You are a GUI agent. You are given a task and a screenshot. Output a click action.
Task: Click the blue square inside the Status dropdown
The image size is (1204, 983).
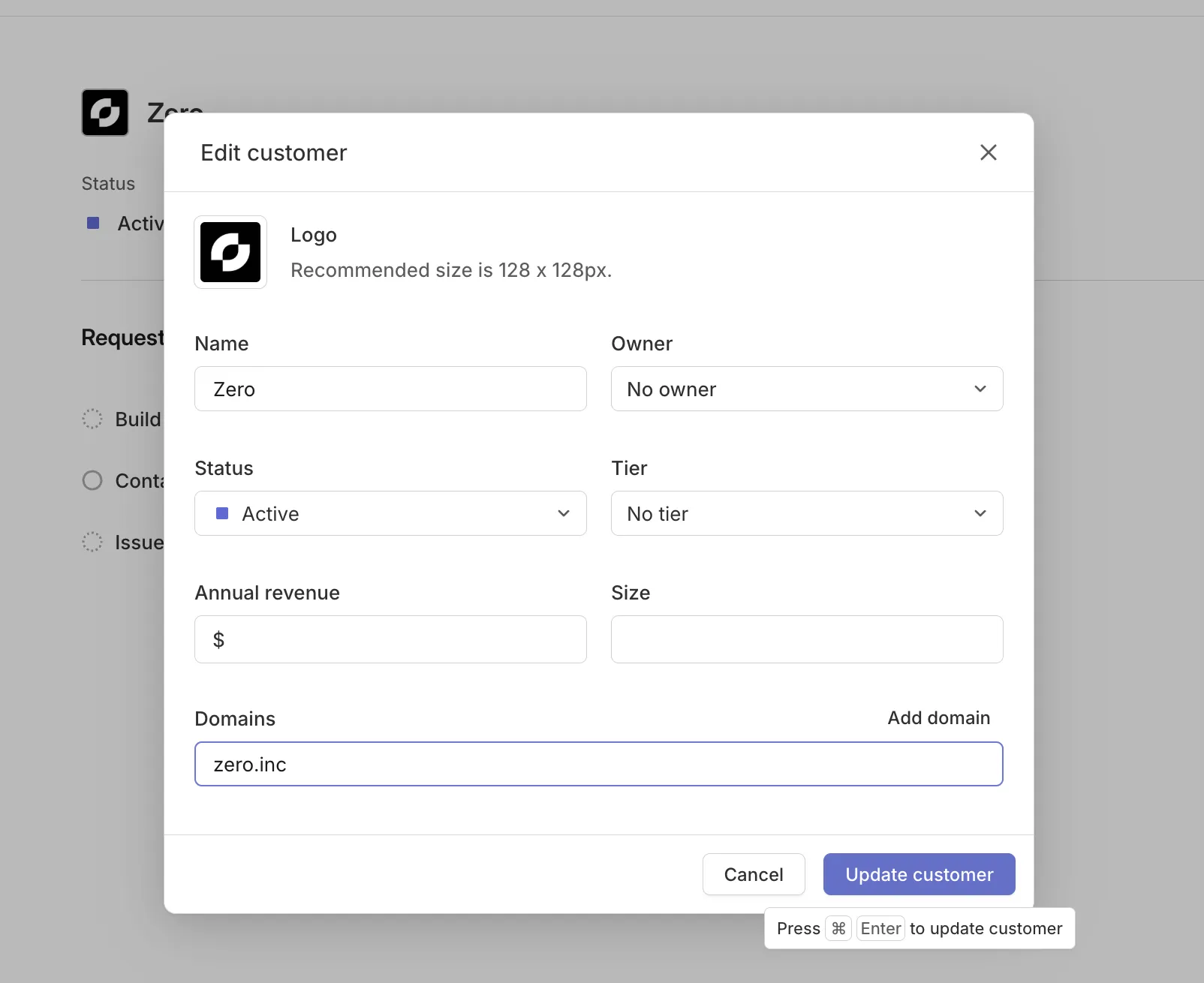click(x=222, y=513)
